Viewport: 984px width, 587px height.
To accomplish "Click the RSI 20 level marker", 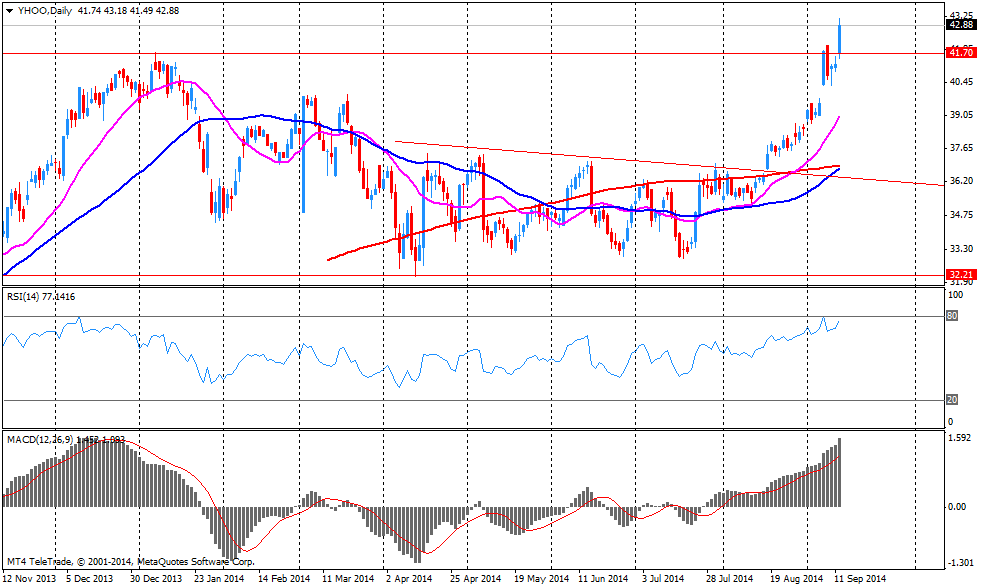I will [x=952, y=400].
